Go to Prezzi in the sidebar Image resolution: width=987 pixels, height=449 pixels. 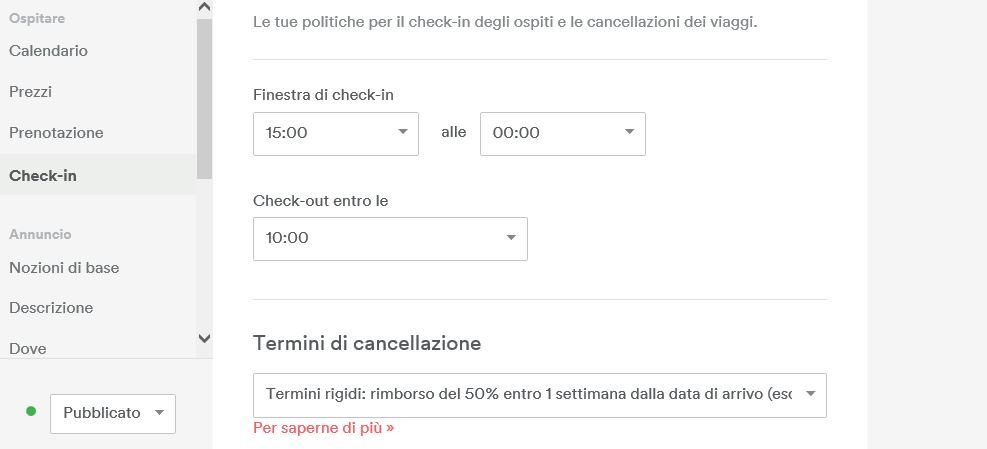pos(31,92)
